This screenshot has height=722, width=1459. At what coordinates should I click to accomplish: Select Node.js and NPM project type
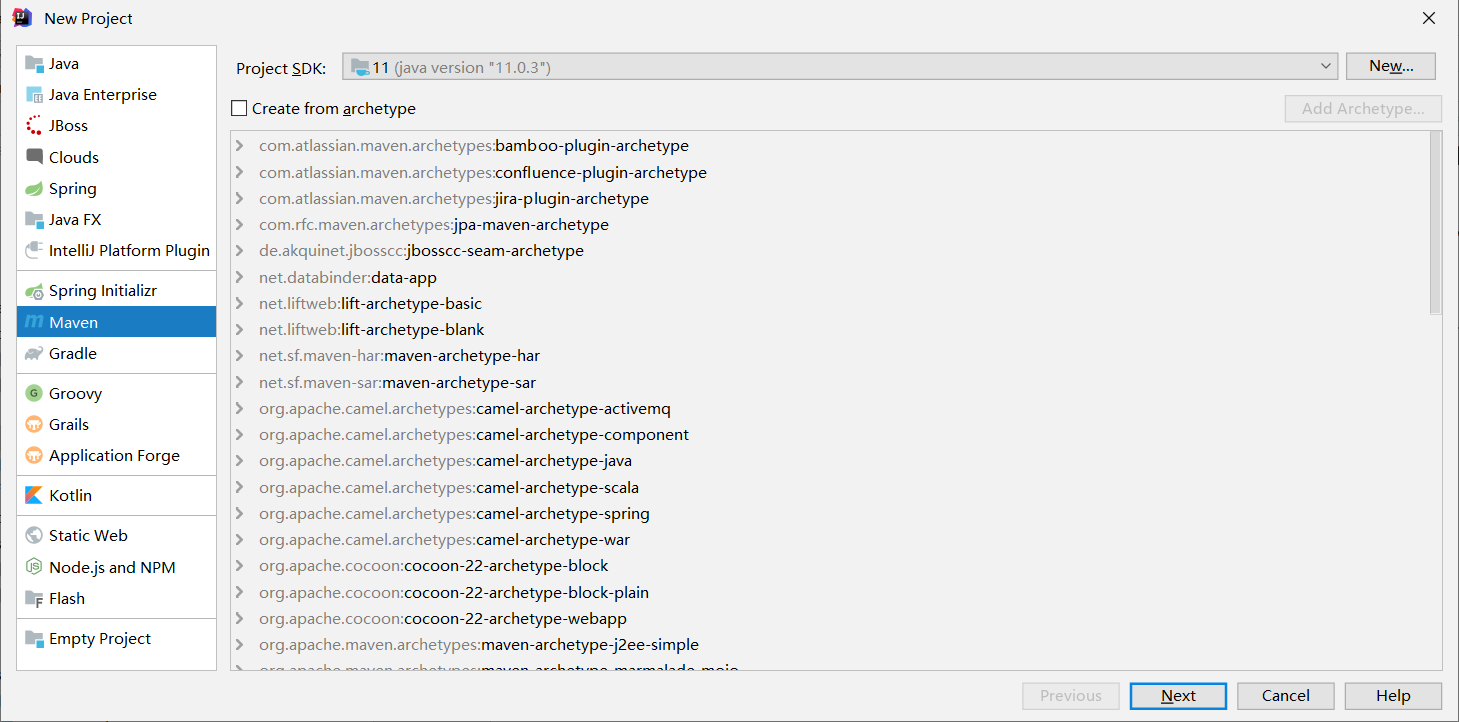coord(117,567)
